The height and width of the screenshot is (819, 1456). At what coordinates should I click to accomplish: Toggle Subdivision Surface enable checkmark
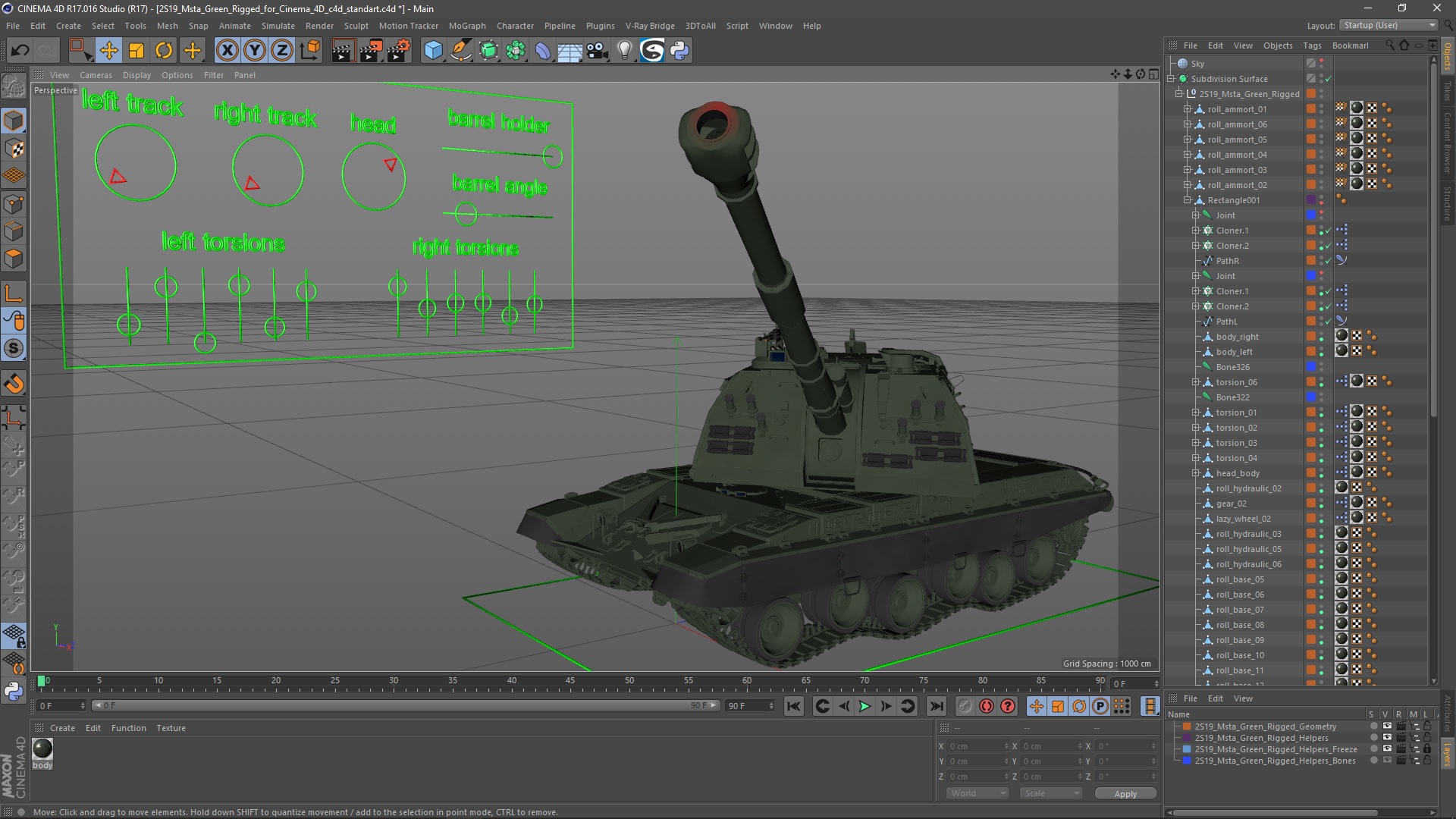pyautogui.click(x=1329, y=79)
